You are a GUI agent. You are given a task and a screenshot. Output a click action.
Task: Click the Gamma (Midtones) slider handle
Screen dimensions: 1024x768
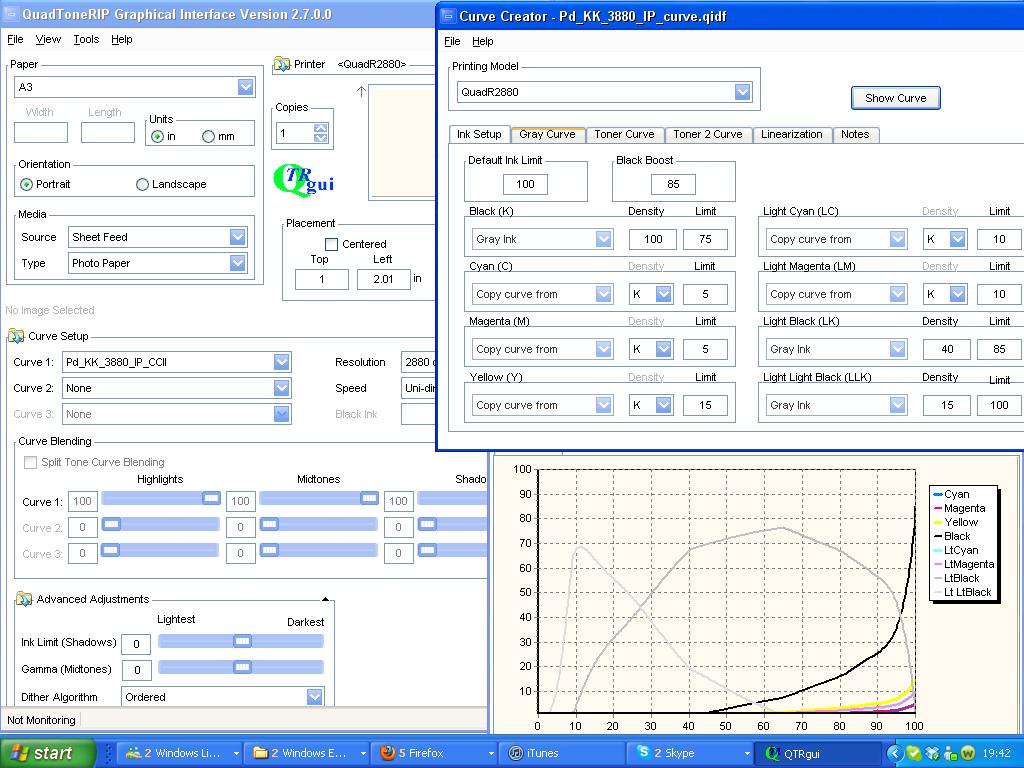(242, 667)
